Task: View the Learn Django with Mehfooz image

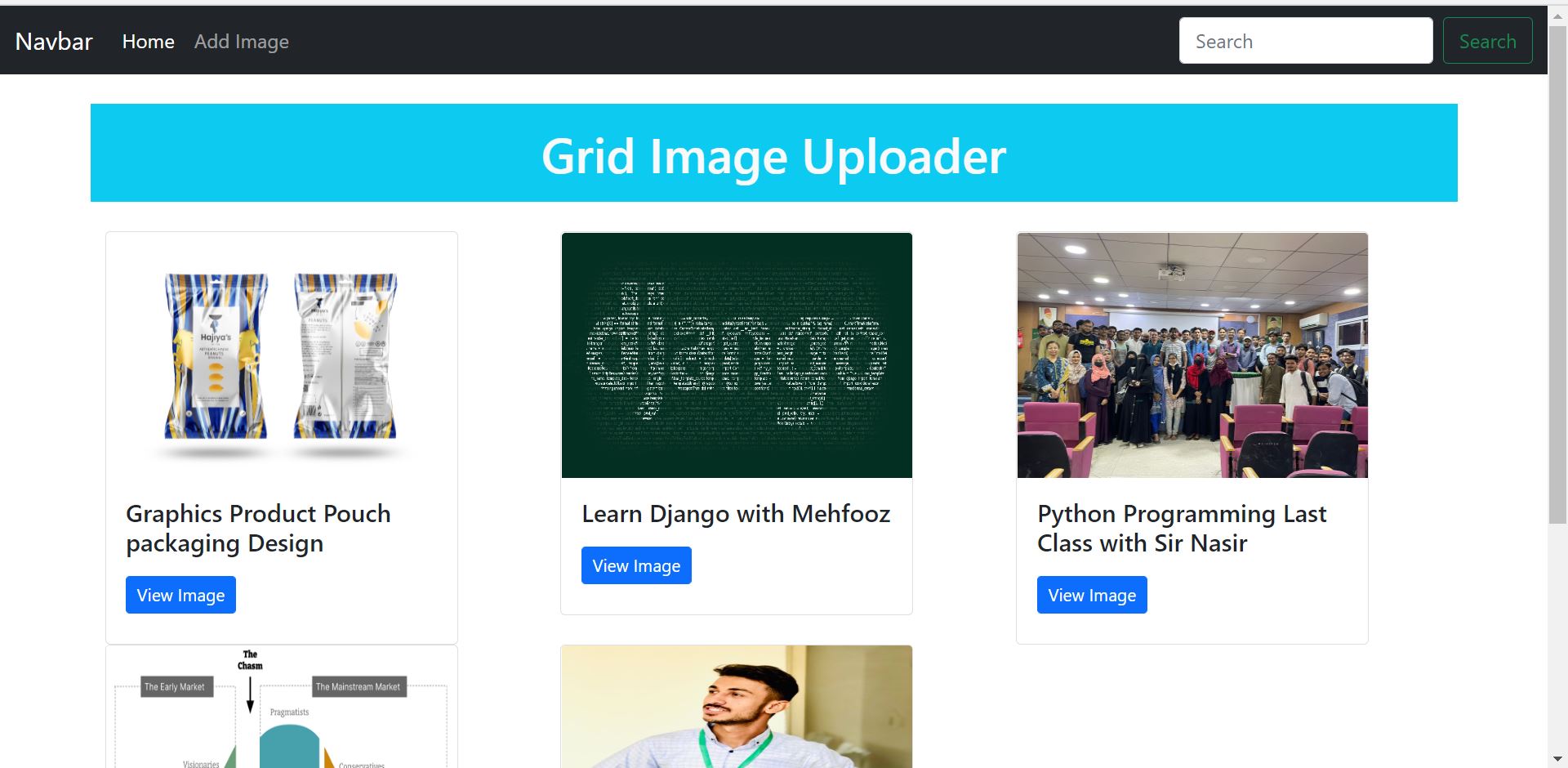Action: point(635,565)
